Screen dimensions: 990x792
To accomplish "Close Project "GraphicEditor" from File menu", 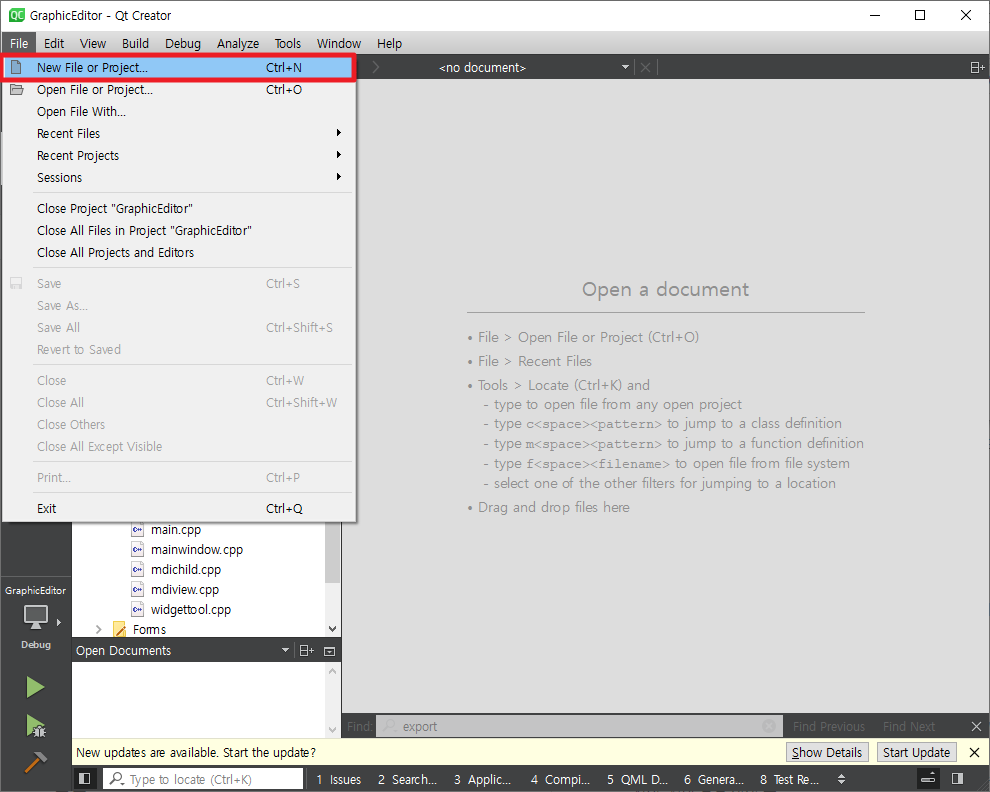I will [179, 208].
